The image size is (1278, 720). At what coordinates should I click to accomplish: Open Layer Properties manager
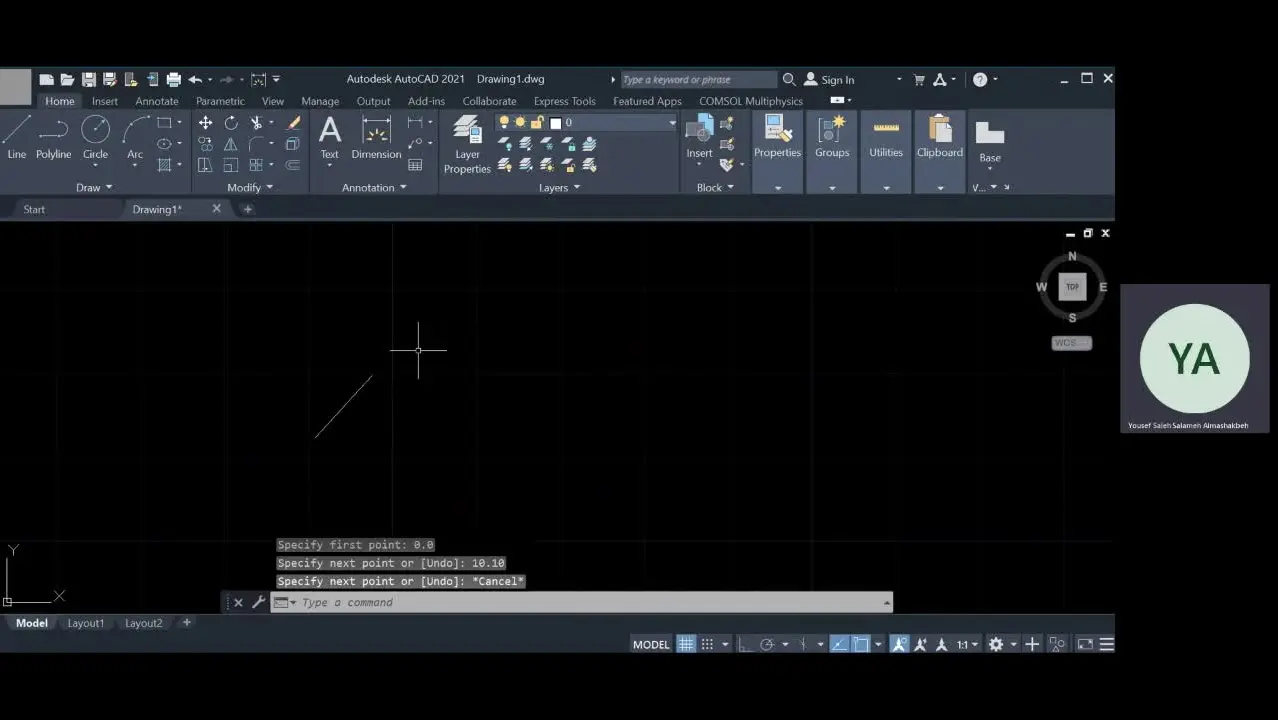(467, 144)
